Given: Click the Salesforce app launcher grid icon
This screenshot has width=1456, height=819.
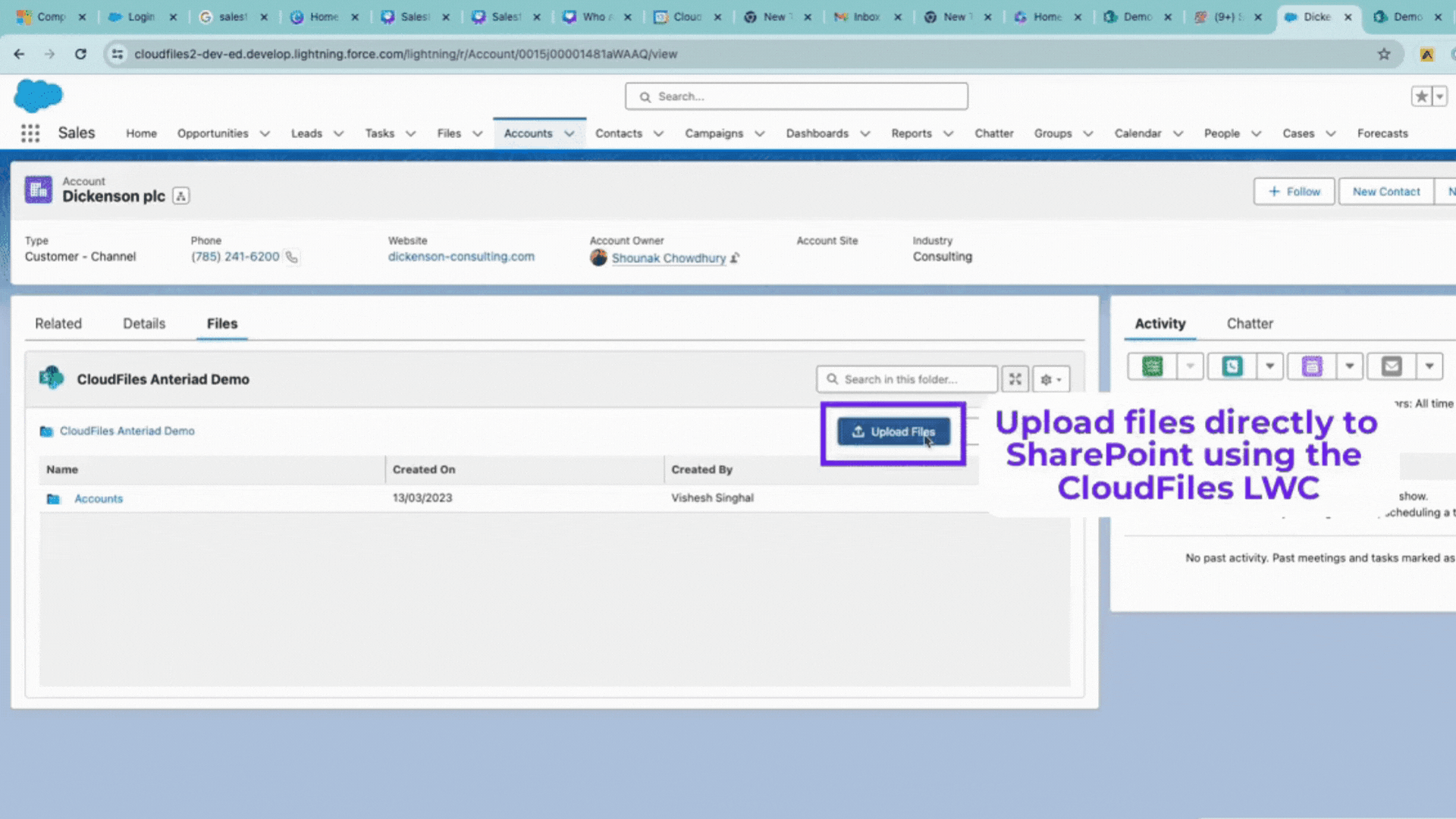Looking at the screenshot, I should [x=29, y=132].
